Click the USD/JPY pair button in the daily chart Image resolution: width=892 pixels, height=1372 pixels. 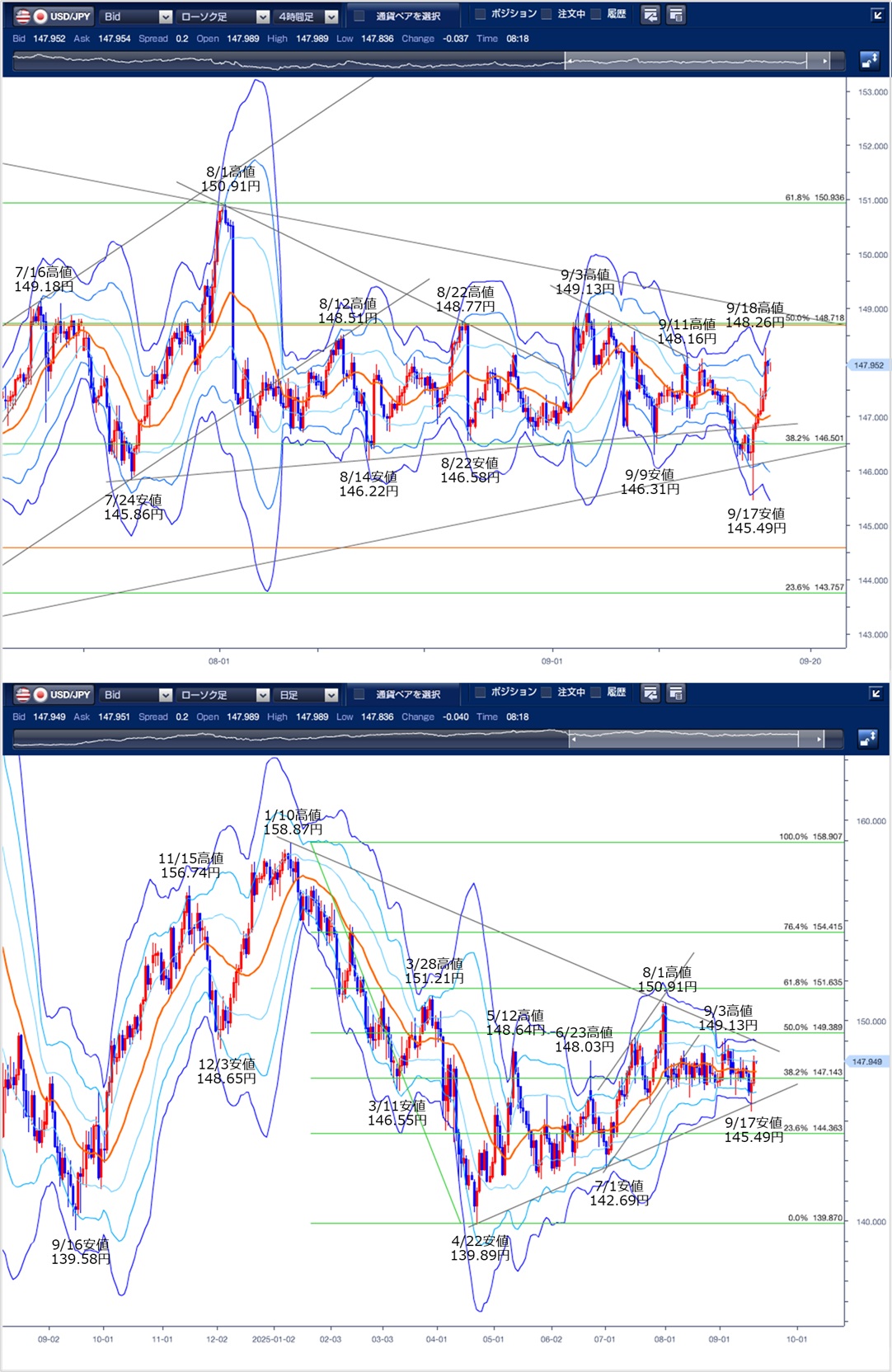point(54,695)
